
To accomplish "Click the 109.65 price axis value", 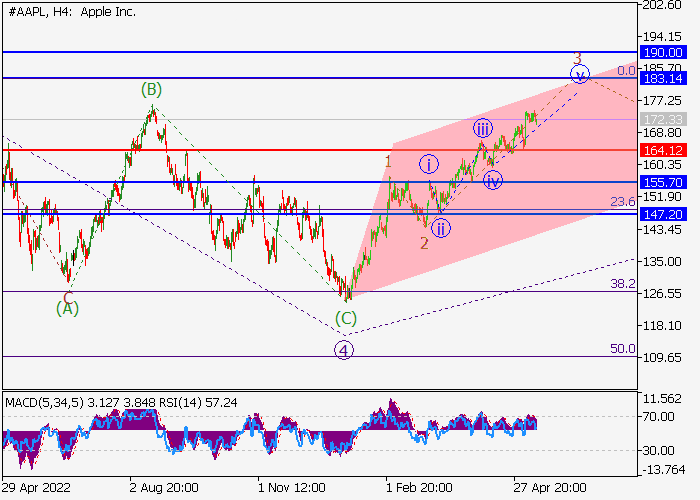I will (662, 358).
